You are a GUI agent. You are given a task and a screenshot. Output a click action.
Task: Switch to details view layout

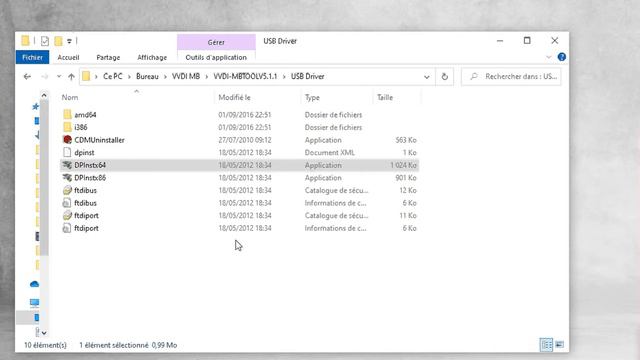point(546,345)
